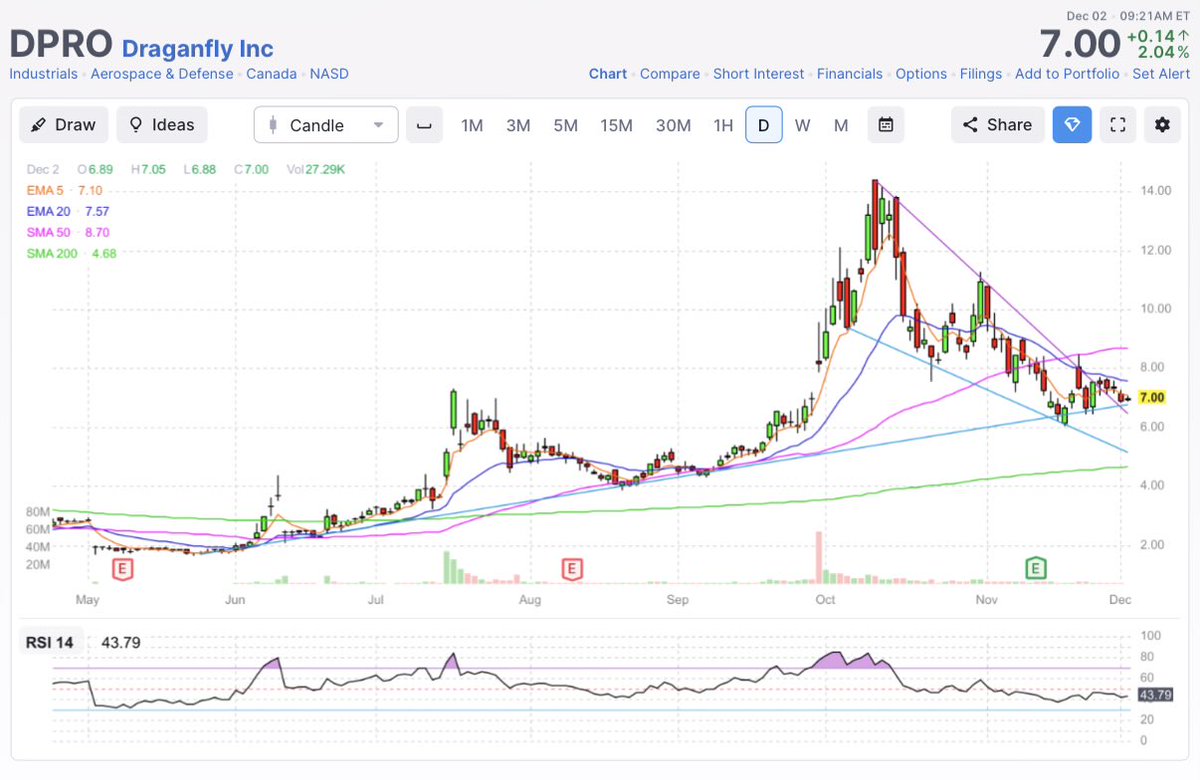This screenshot has width=1200, height=780.
Task: Open the Canada country link
Action: click(271, 74)
